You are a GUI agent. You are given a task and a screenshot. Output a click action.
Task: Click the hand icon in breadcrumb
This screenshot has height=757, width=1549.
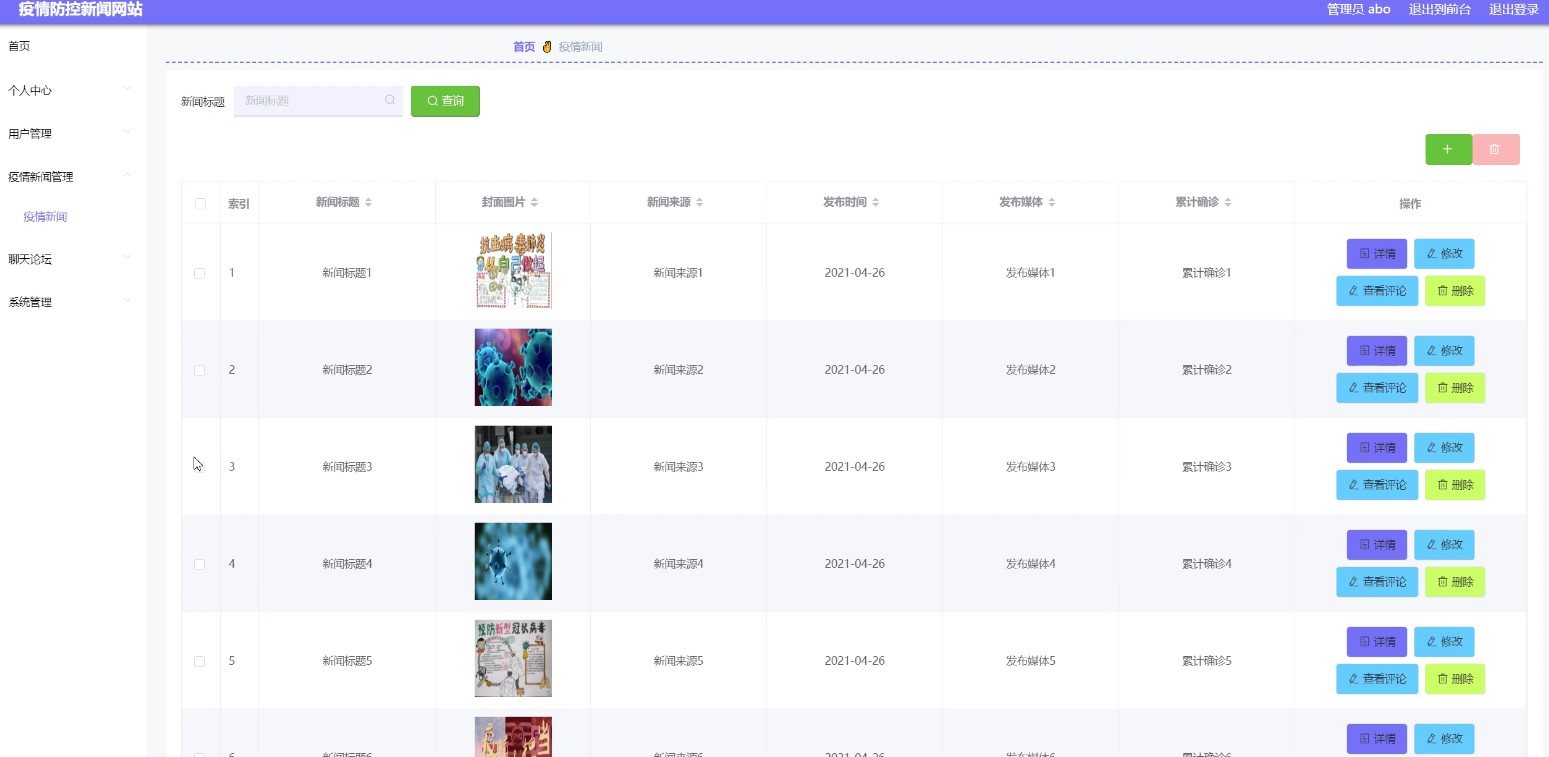pyautogui.click(x=547, y=47)
